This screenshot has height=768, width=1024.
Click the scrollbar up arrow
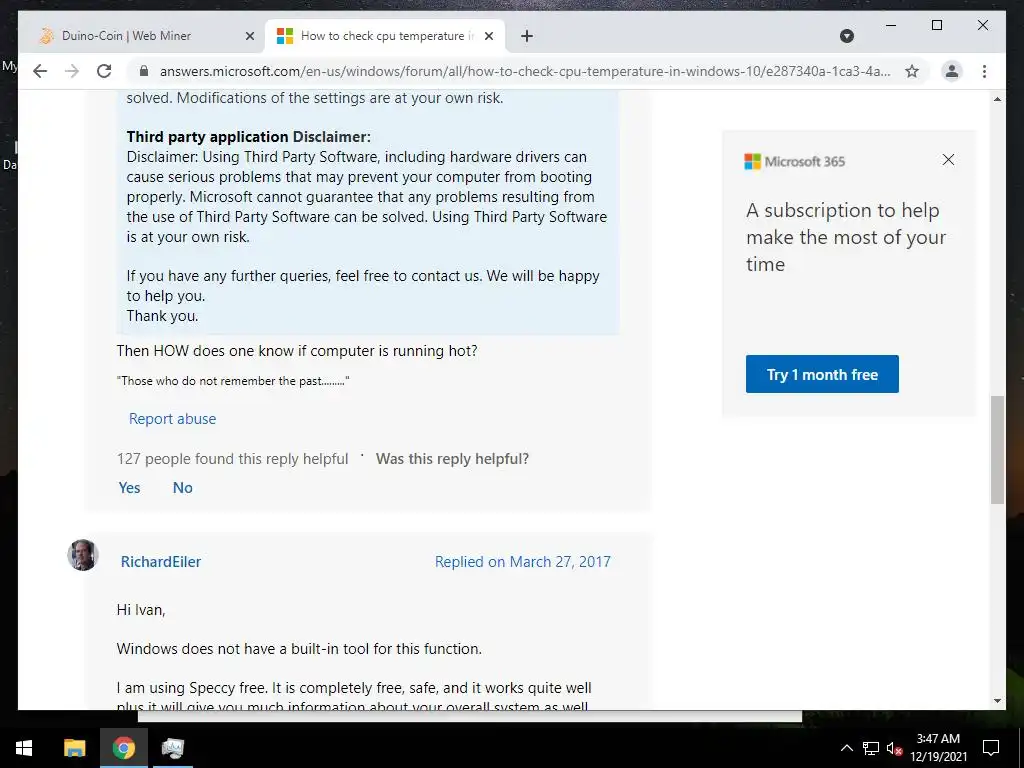(x=997, y=99)
